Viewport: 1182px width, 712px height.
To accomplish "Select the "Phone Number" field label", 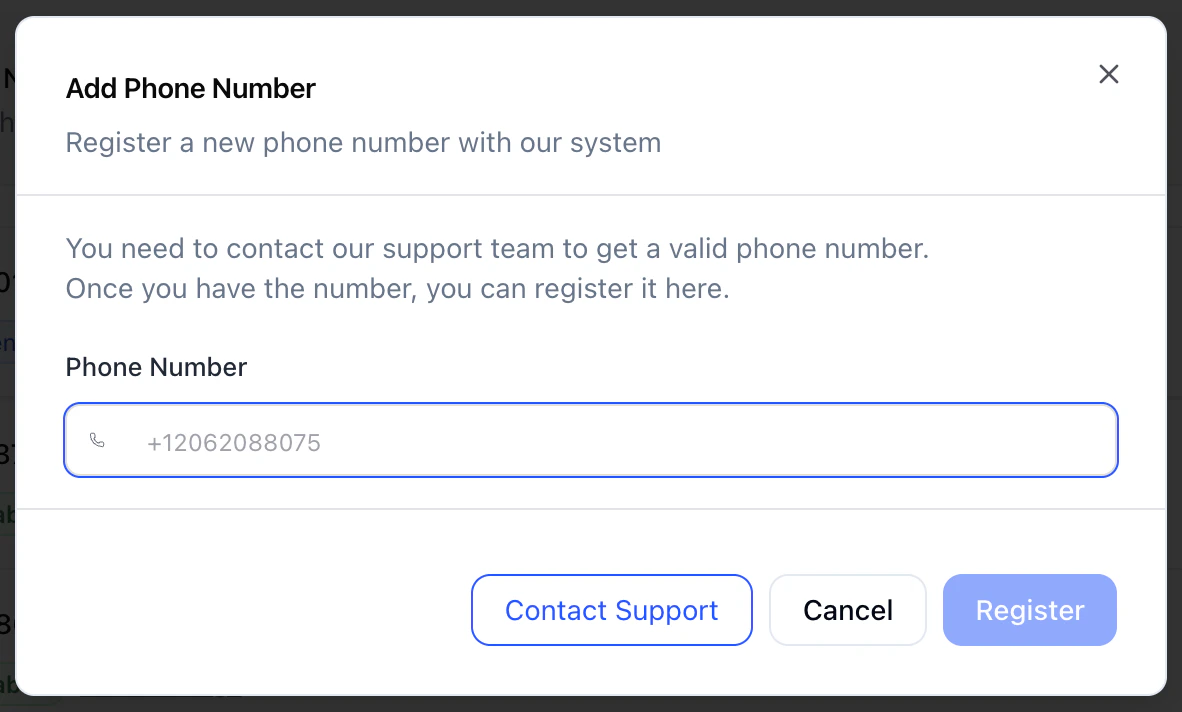I will click(x=156, y=368).
